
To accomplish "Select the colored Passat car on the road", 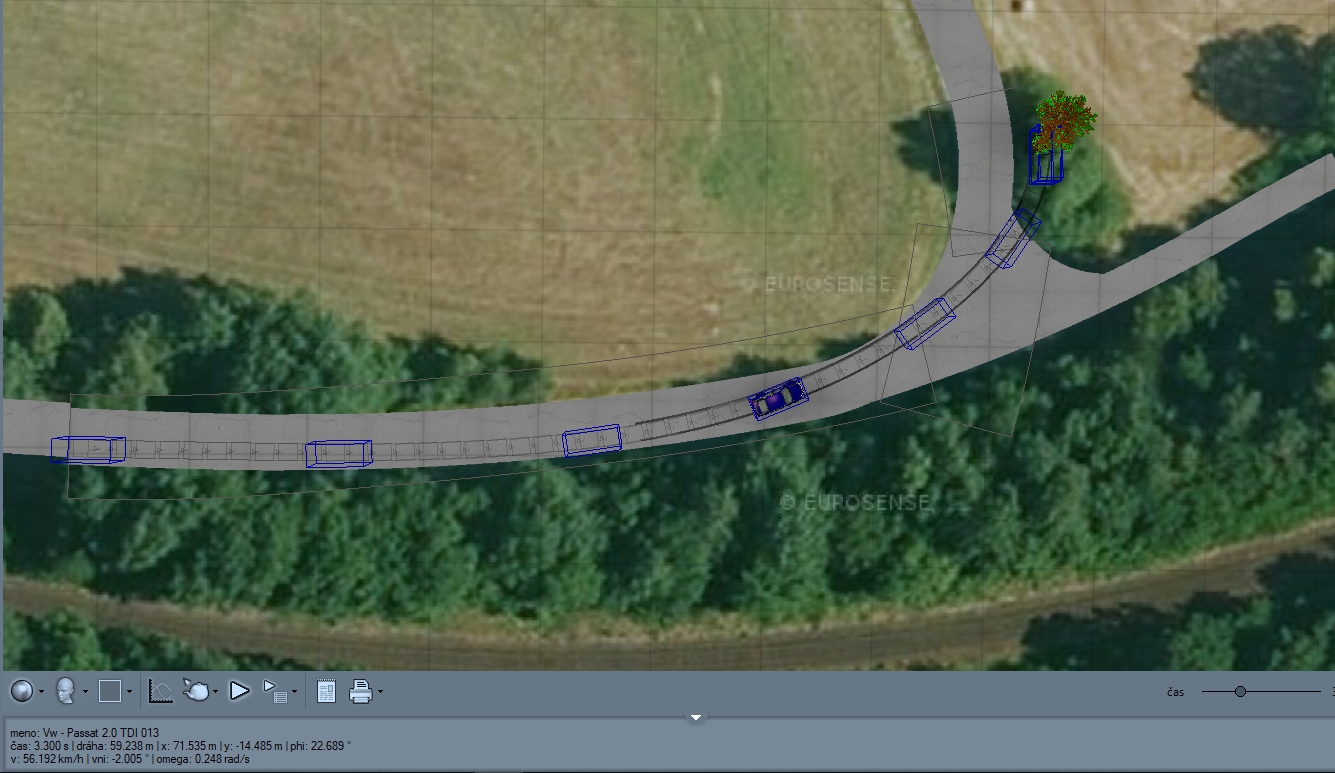I will click(778, 399).
